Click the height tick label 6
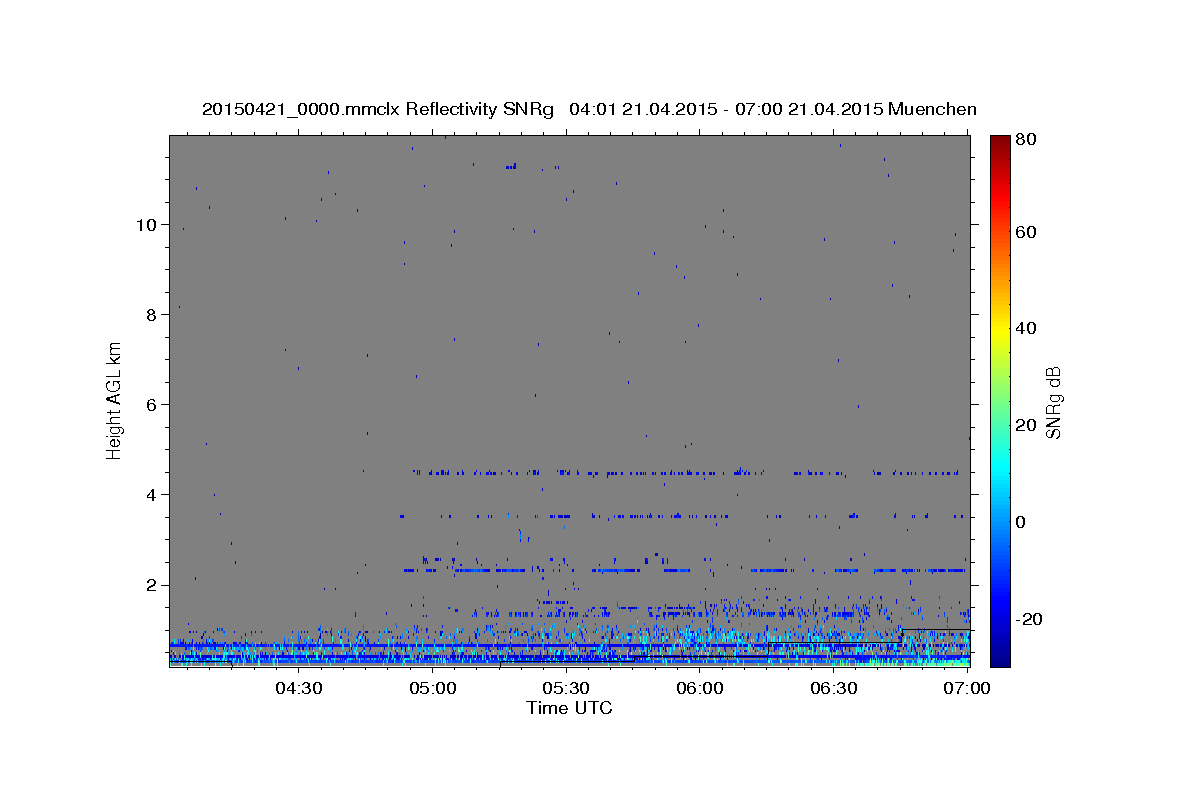 [x=151, y=405]
